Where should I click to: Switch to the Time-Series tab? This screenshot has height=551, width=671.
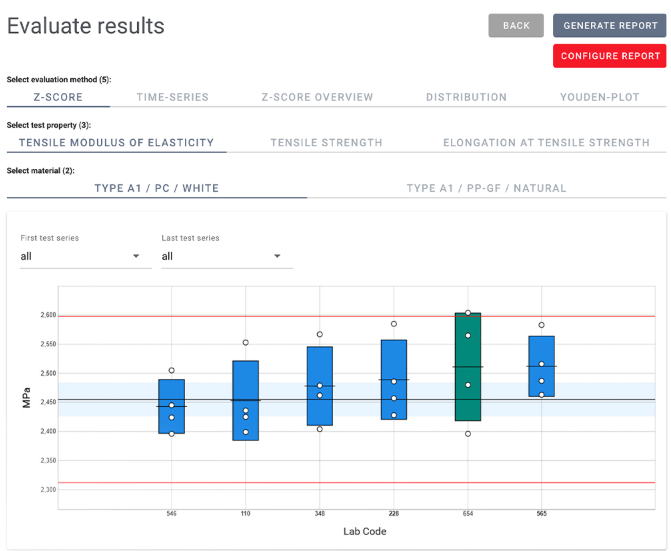click(x=172, y=97)
